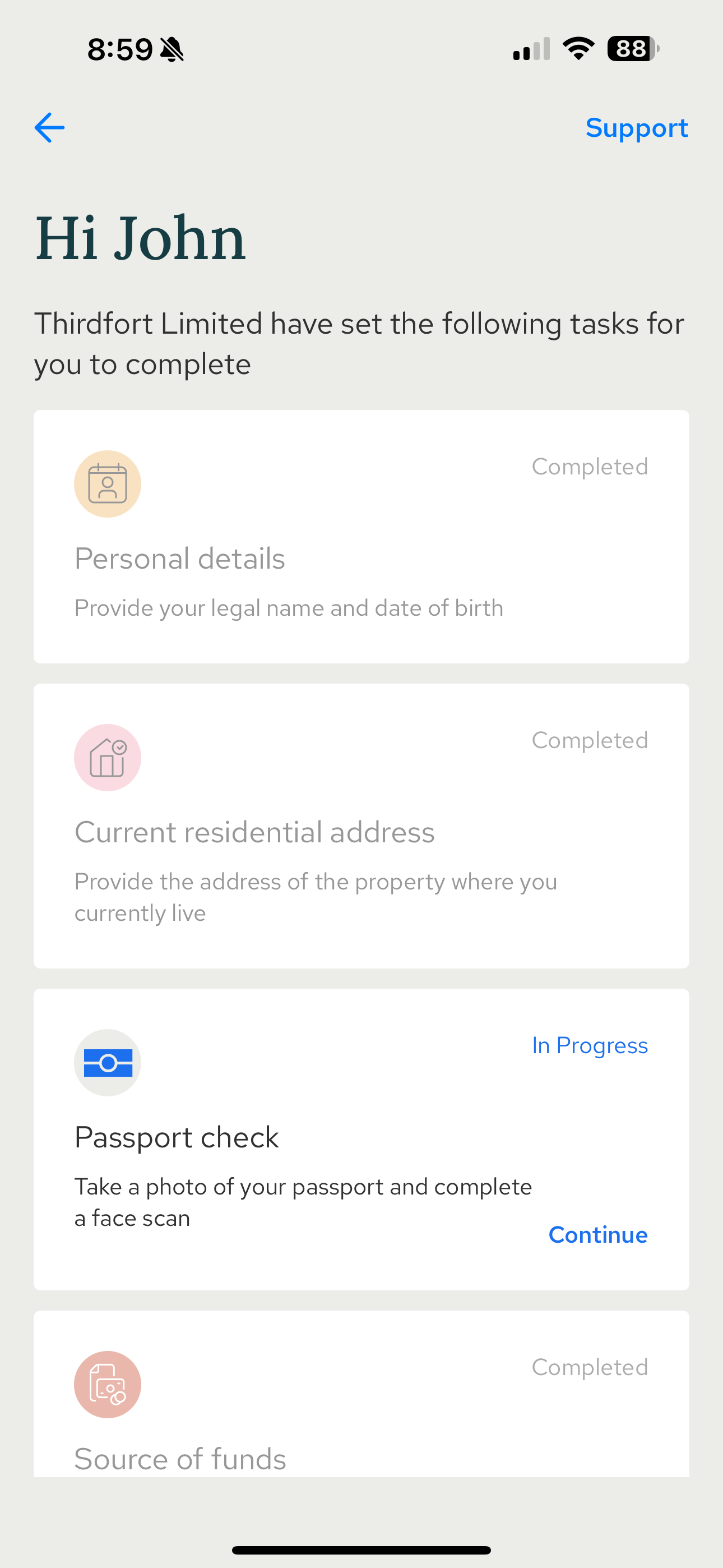Tap the Completed status on Personal details

pyautogui.click(x=590, y=467)
